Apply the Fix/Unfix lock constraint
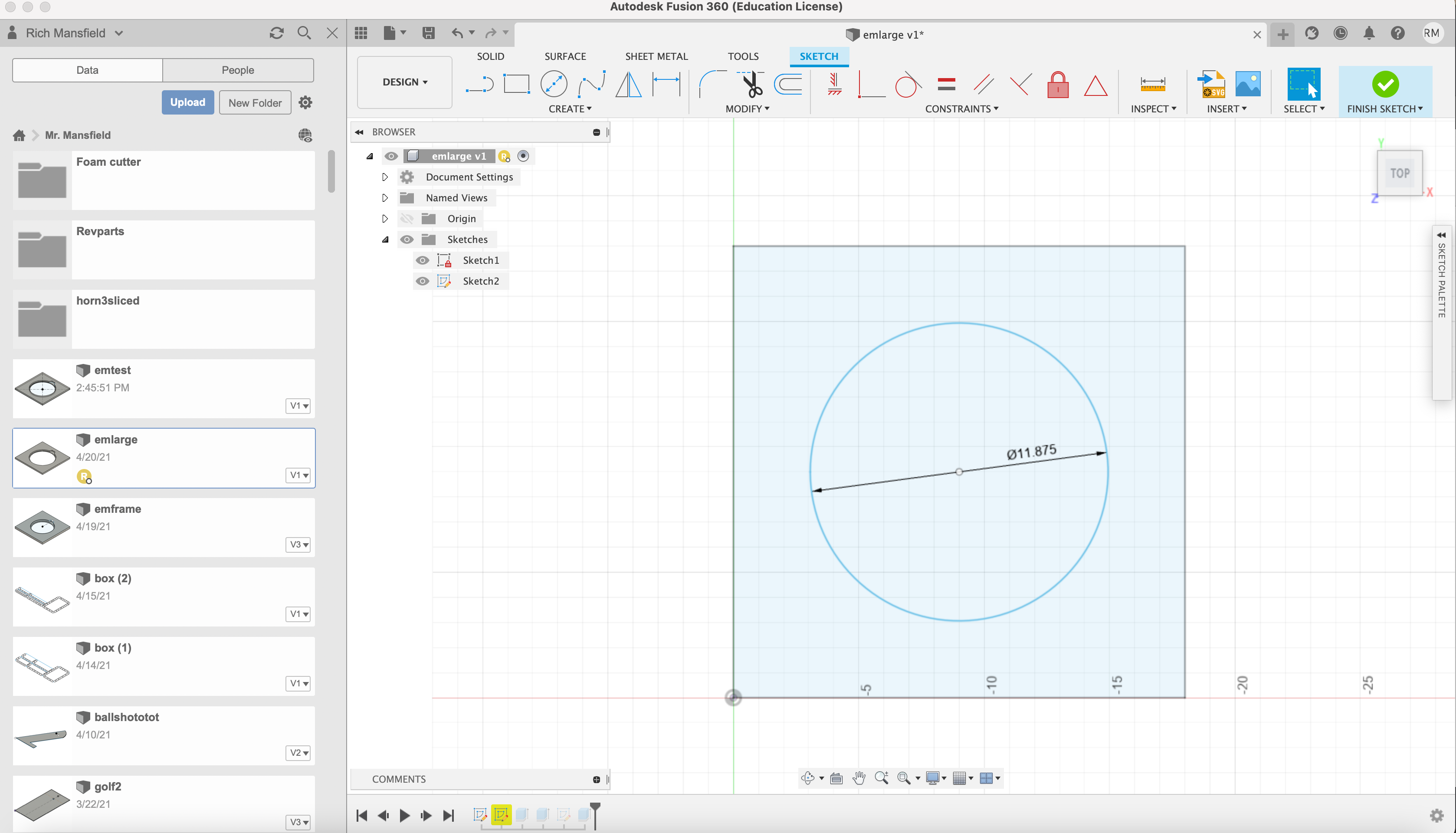The height and width of the screenshot is (833, 1456). 1058,85
